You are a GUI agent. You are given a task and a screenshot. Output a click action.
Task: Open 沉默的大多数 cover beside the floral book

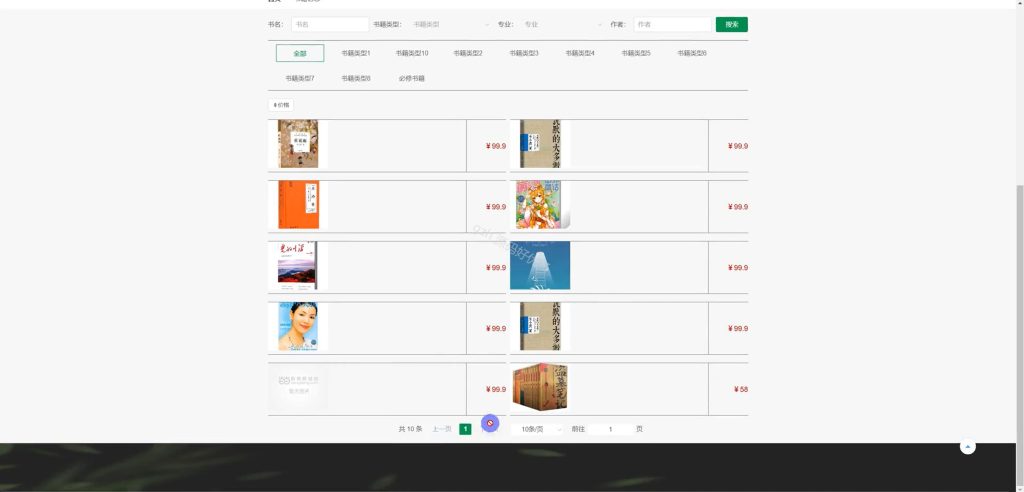point(540,144)
